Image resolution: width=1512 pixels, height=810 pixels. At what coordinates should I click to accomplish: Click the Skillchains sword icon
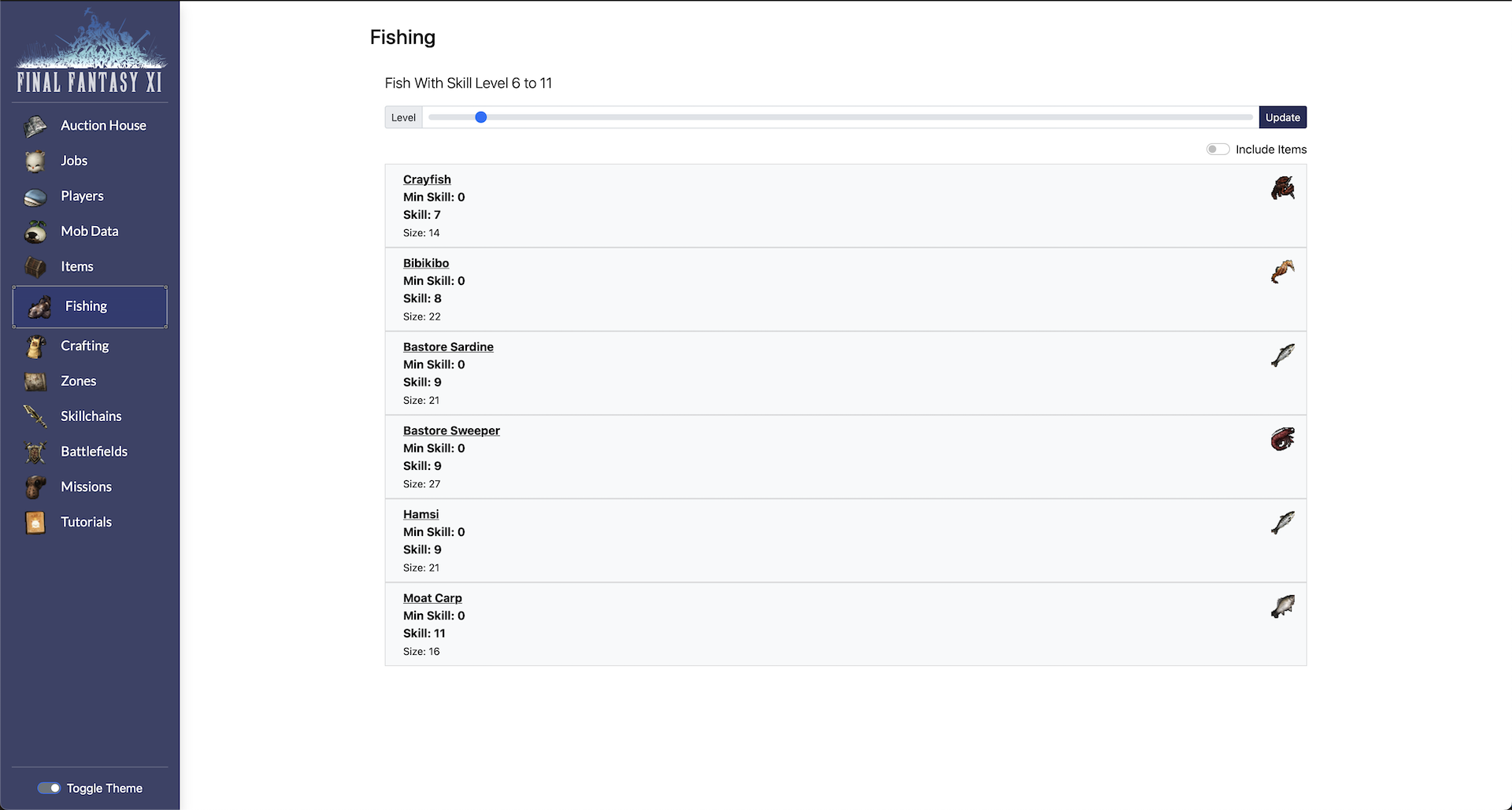(x=35, y=416)
